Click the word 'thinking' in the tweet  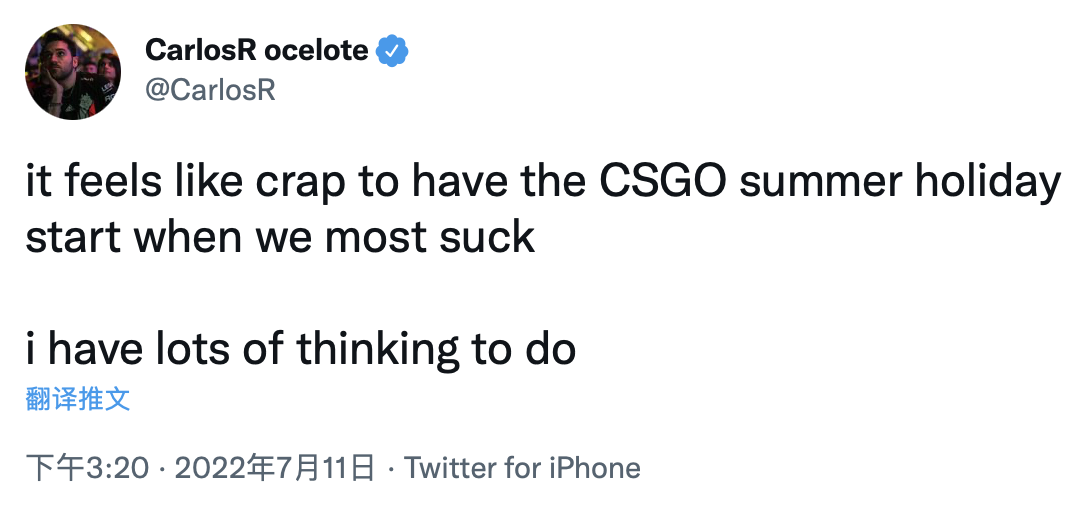click(x=378, y=349)
